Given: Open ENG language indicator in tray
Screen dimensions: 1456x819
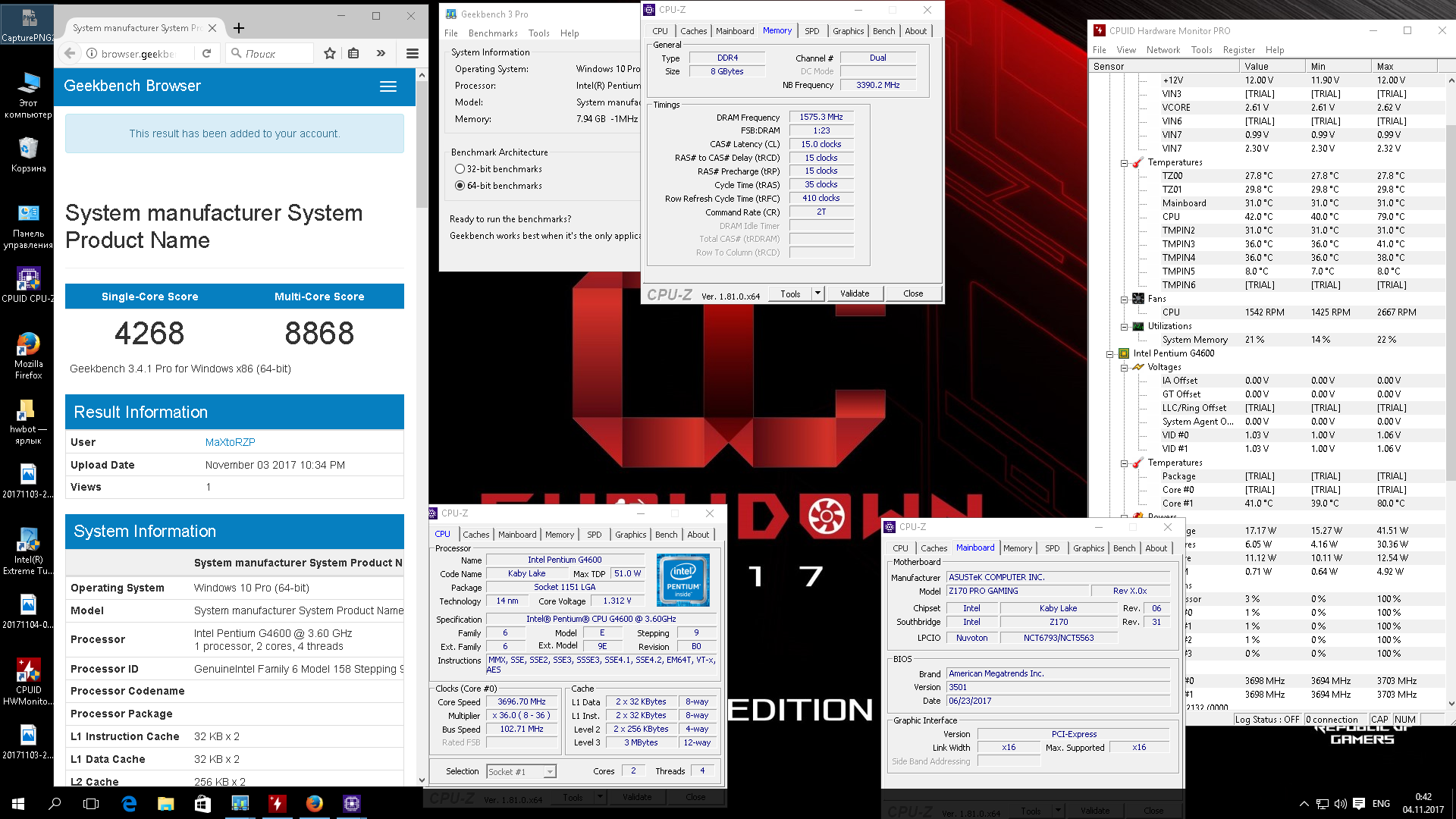Looking at the screenshot, I should tap(1381, 804).
